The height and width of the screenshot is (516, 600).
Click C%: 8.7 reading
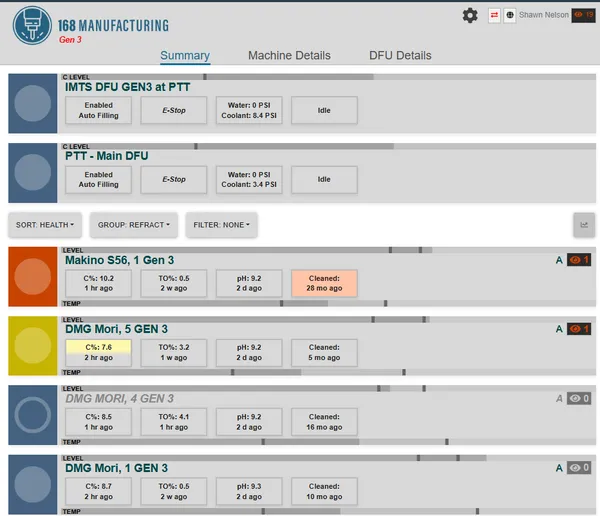(98, 491)
